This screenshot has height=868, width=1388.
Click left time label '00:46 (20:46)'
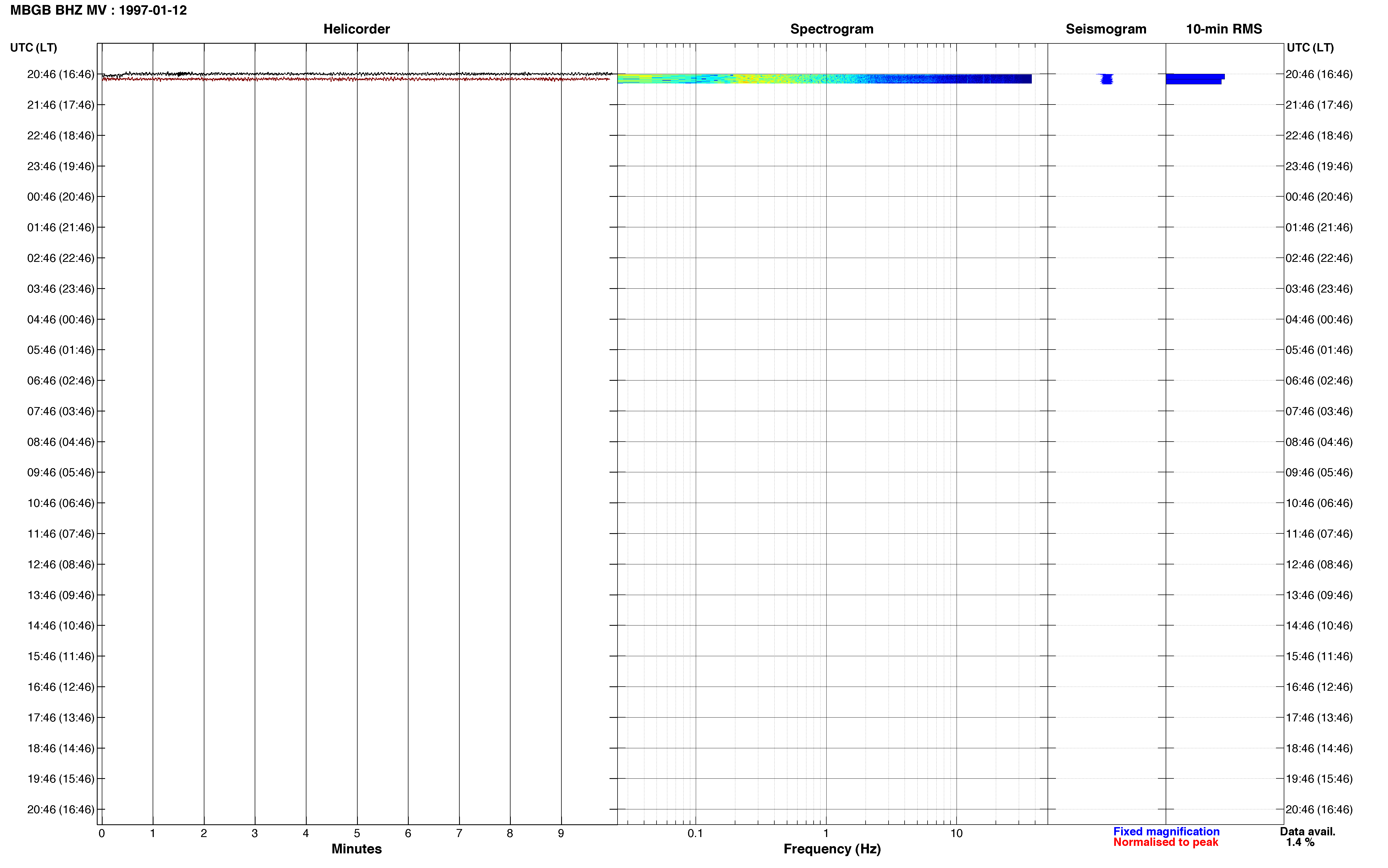pos(61,197)
